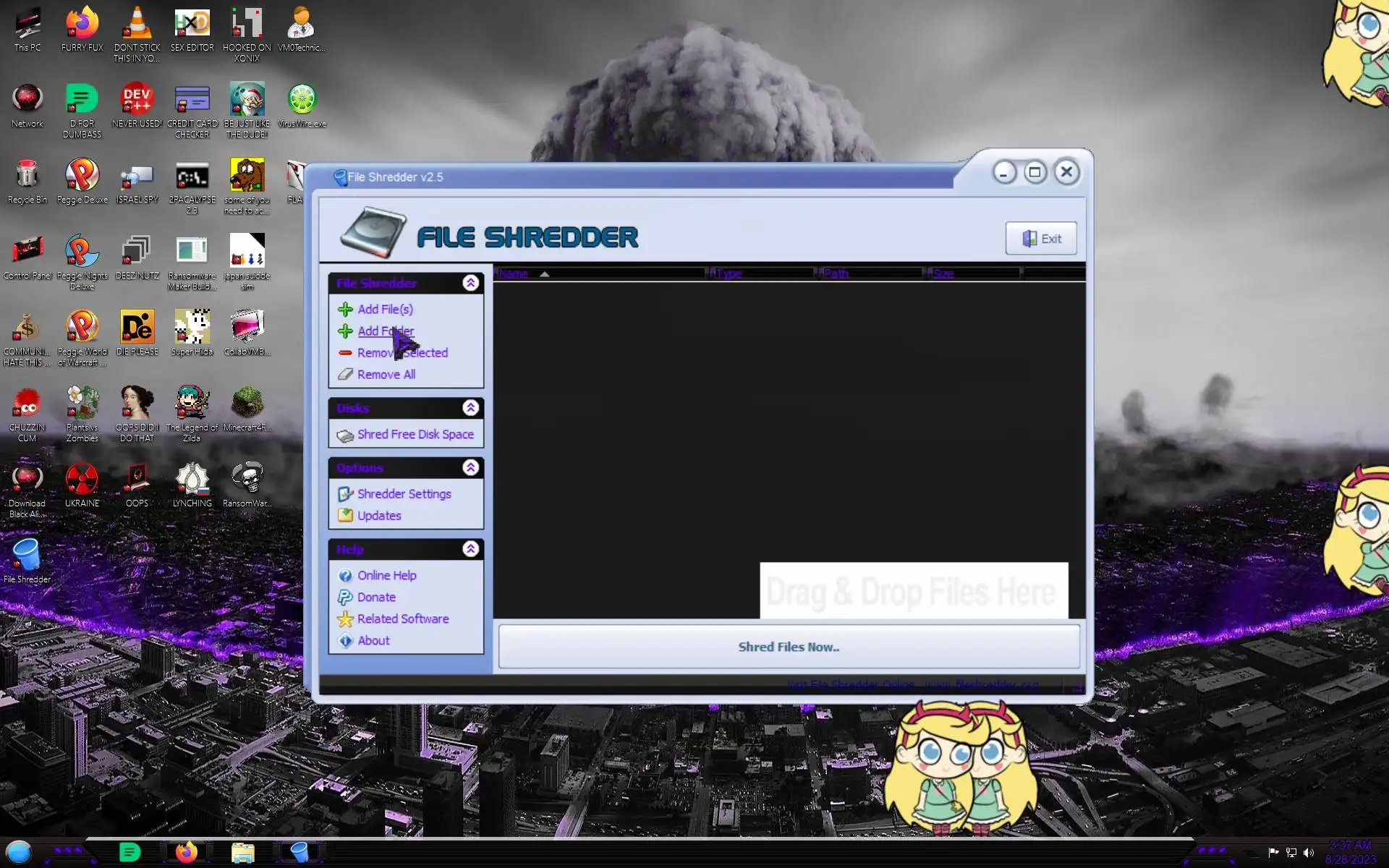This screenshot has width=1389, height=868.
Task: Click the red minus Remove Selected icon
Action: pyautogui.click(x=345, y=353)
